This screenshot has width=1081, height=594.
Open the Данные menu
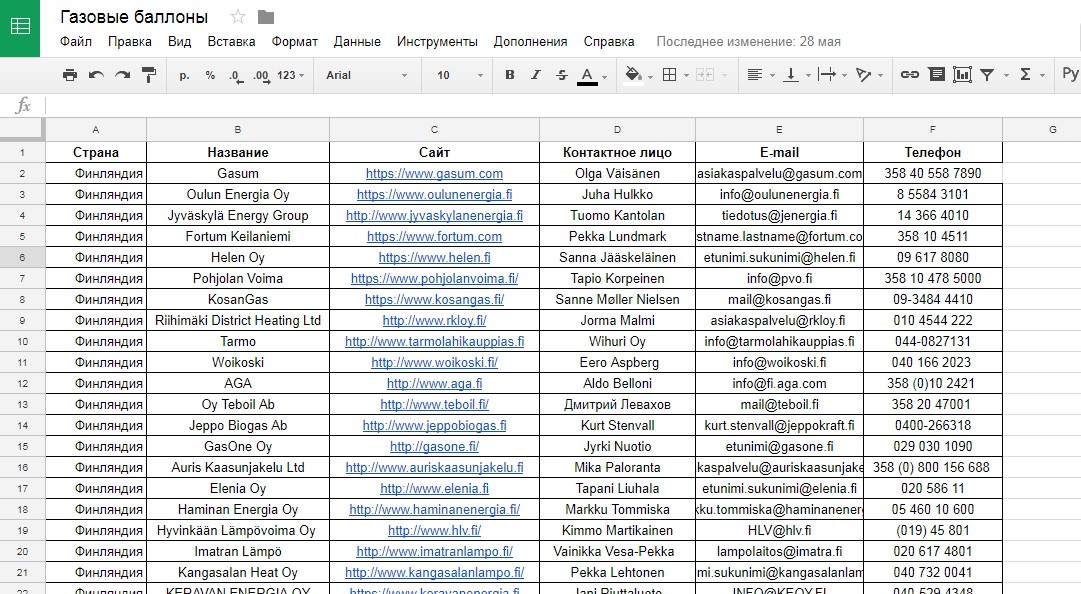tap(357, 41)
